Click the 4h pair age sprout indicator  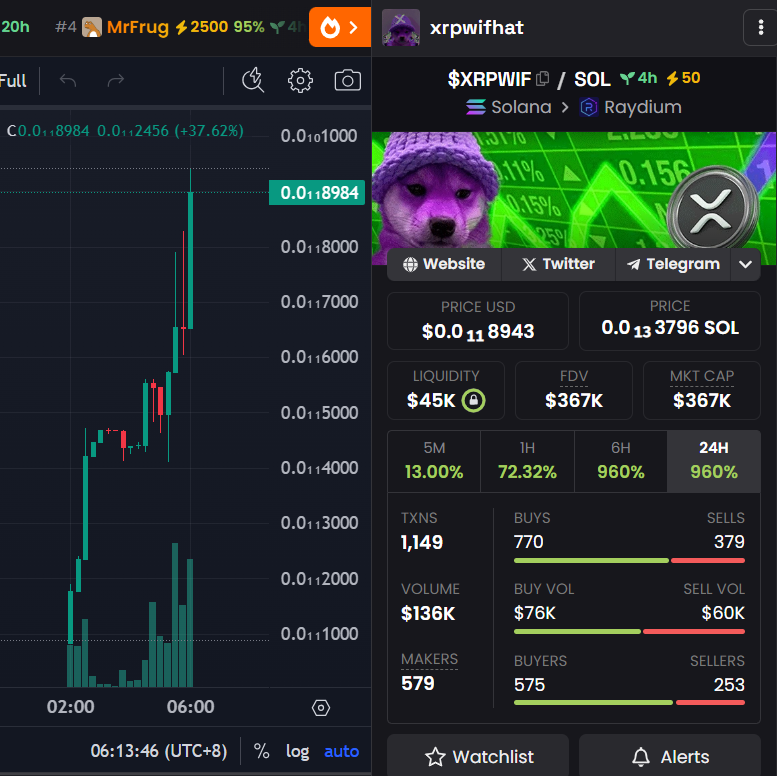coord(639,78)
